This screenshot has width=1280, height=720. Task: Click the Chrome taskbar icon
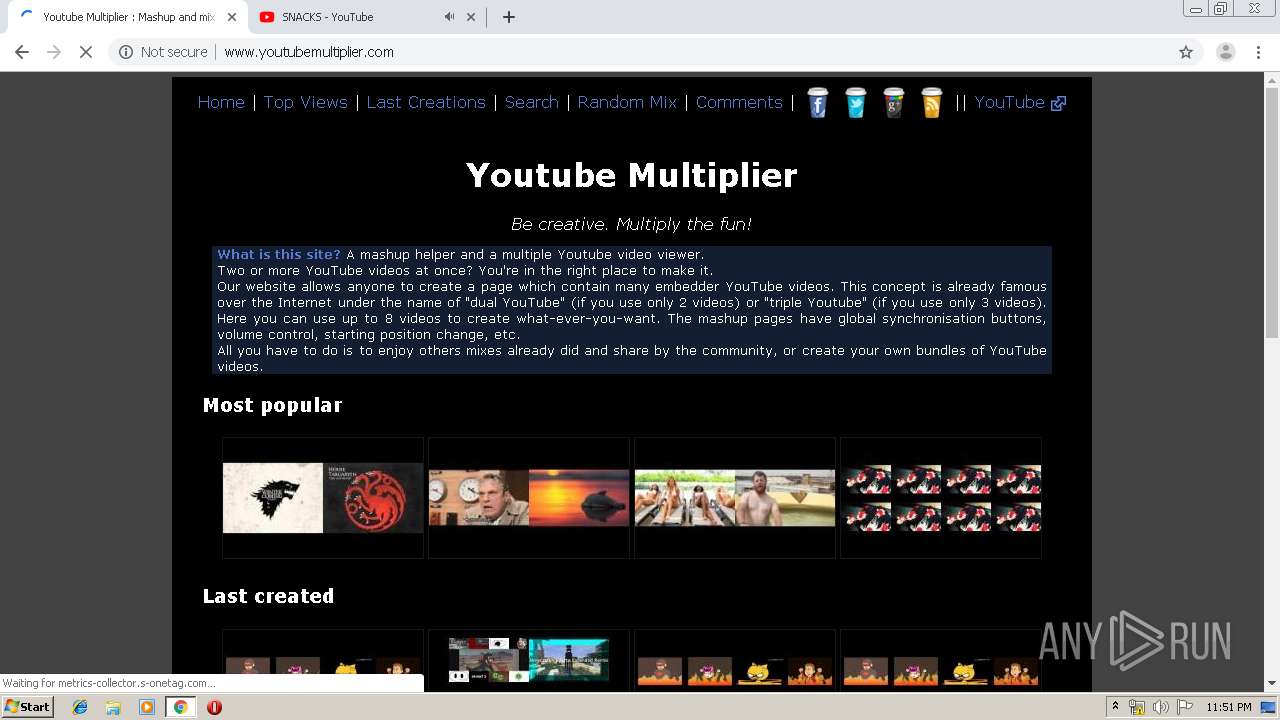click(180, 707)
